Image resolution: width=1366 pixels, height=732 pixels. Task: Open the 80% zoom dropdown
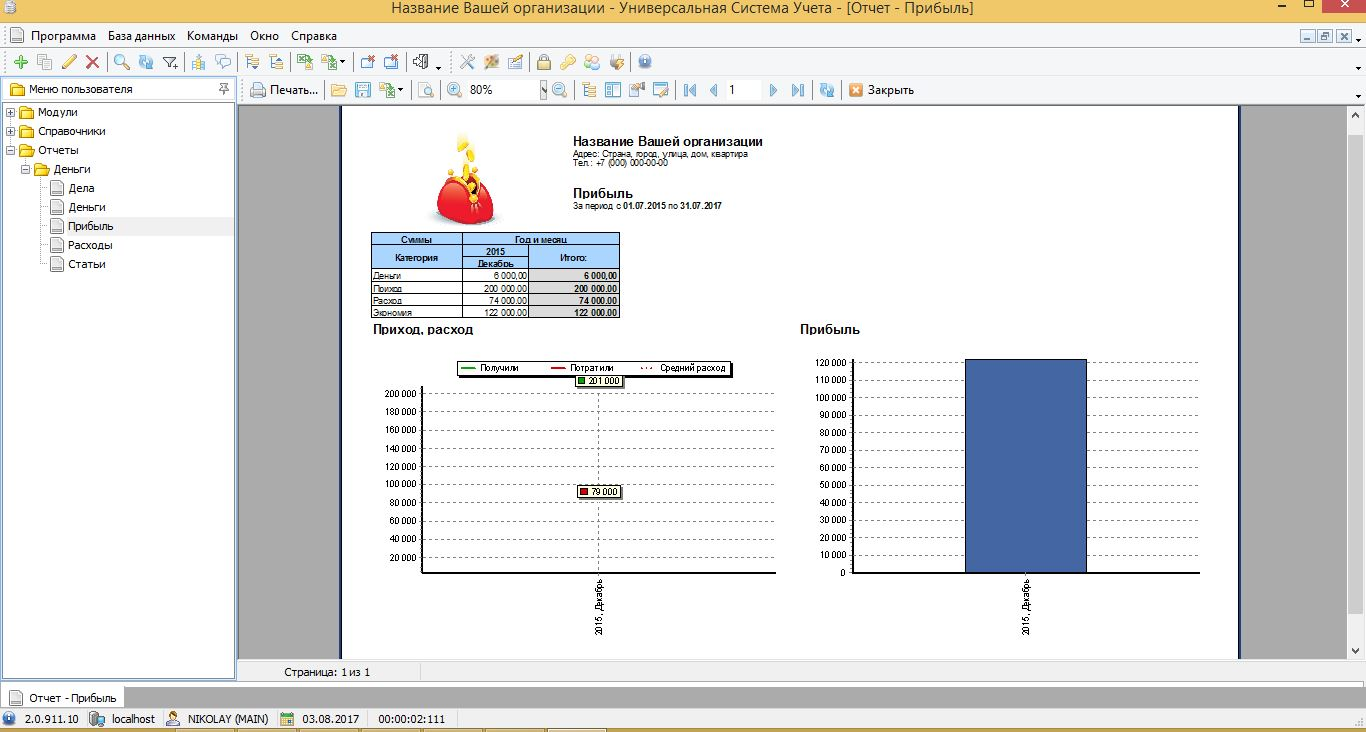(x=544, y=90)
